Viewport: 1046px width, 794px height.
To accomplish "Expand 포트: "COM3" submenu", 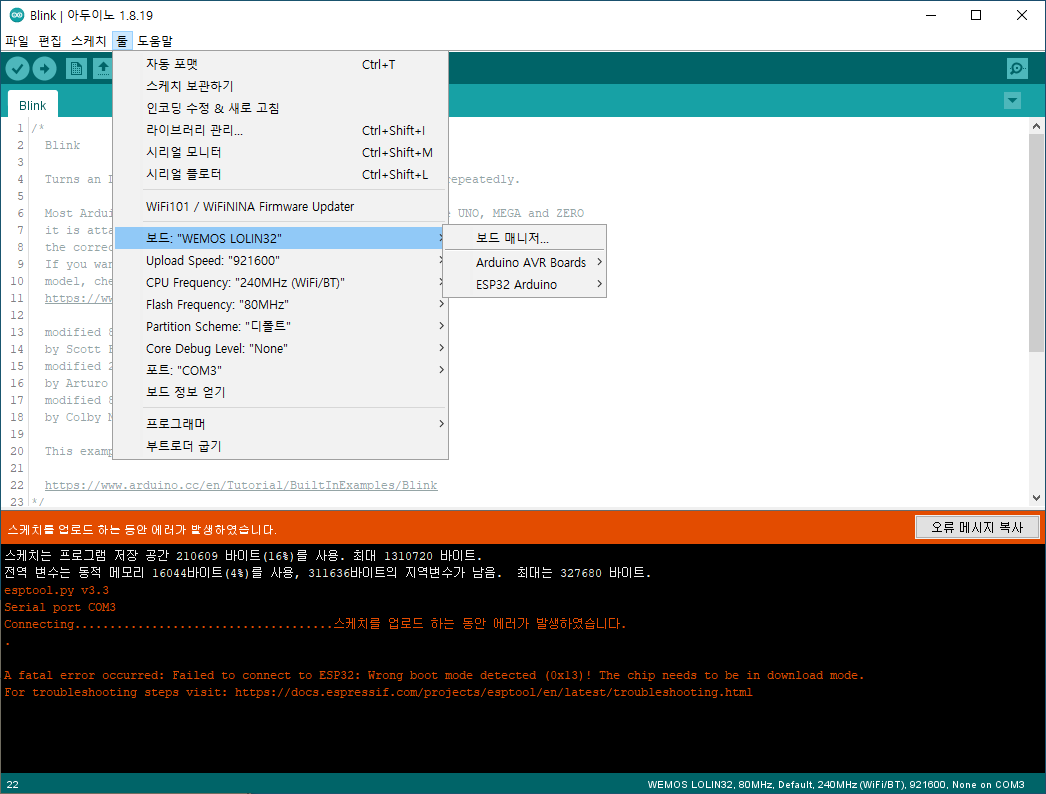I will coord(281,370).
